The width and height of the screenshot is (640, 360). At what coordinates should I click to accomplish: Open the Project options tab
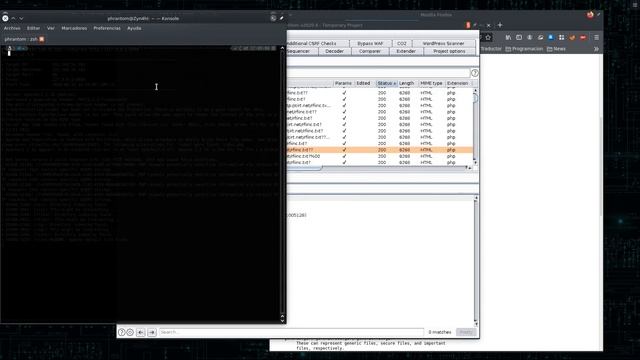pyautogui.click(x=449, y=51)
